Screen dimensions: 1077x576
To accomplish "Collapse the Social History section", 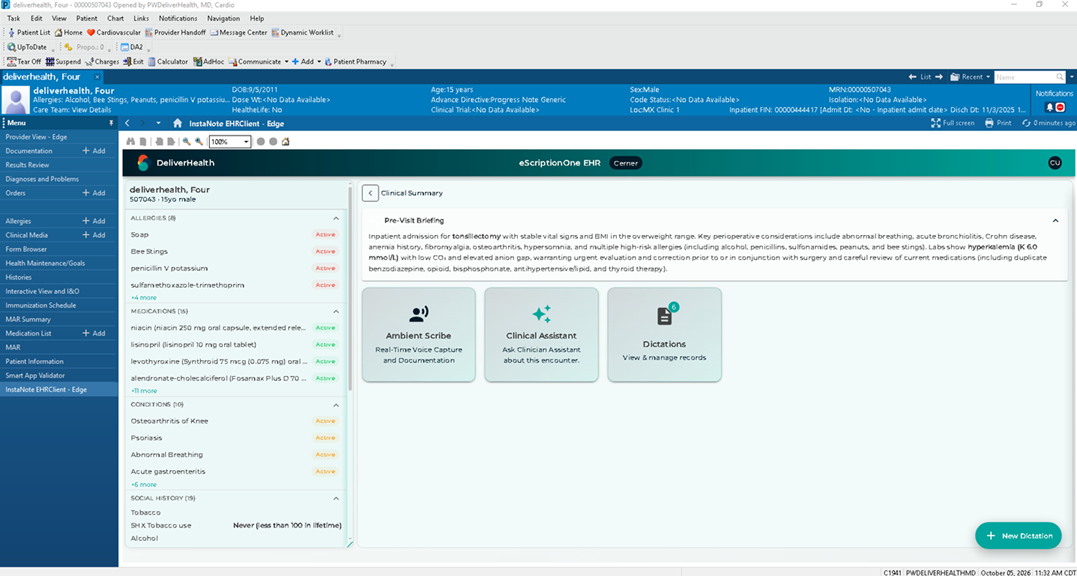I will tap(336, 498).
